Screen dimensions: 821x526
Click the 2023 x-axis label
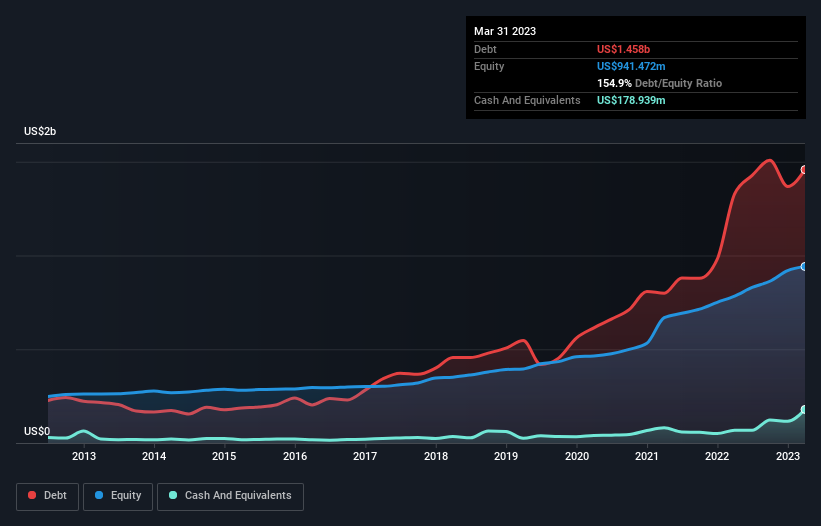click(787, 456)
